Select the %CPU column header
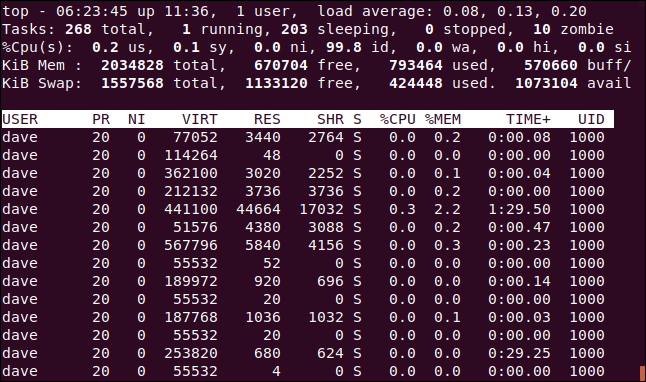This screenshot has height=382, width=646. [398, 119]
